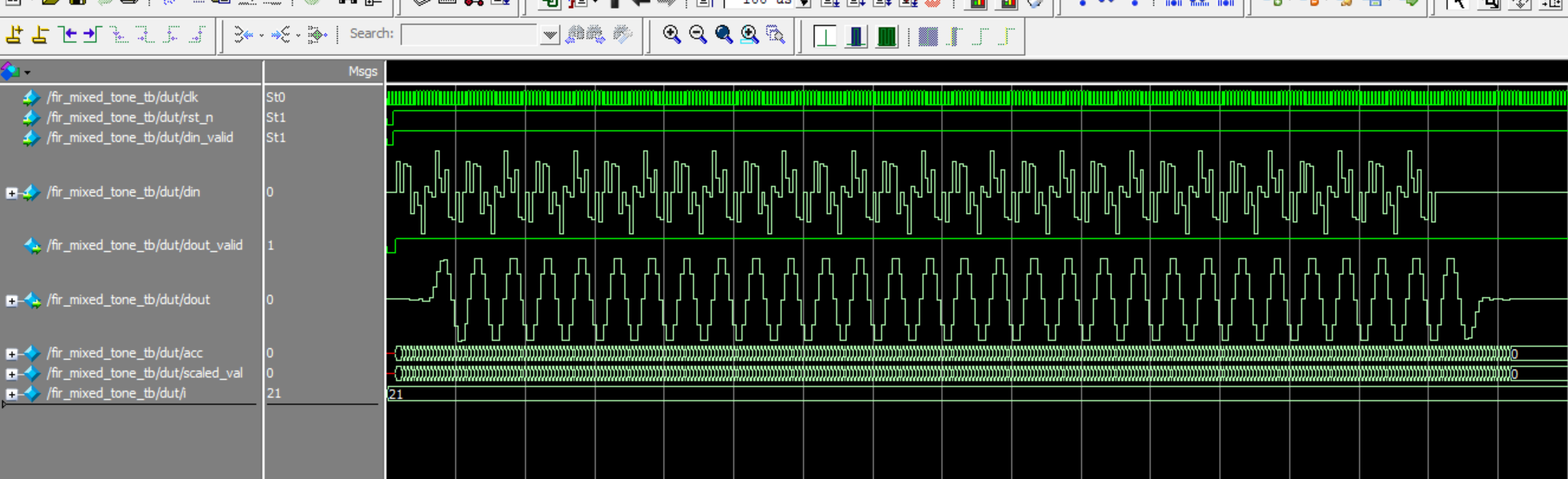The image size is (1568, 479).
Task: Find the previous falling edge
Action: click(x=119, y=34)
